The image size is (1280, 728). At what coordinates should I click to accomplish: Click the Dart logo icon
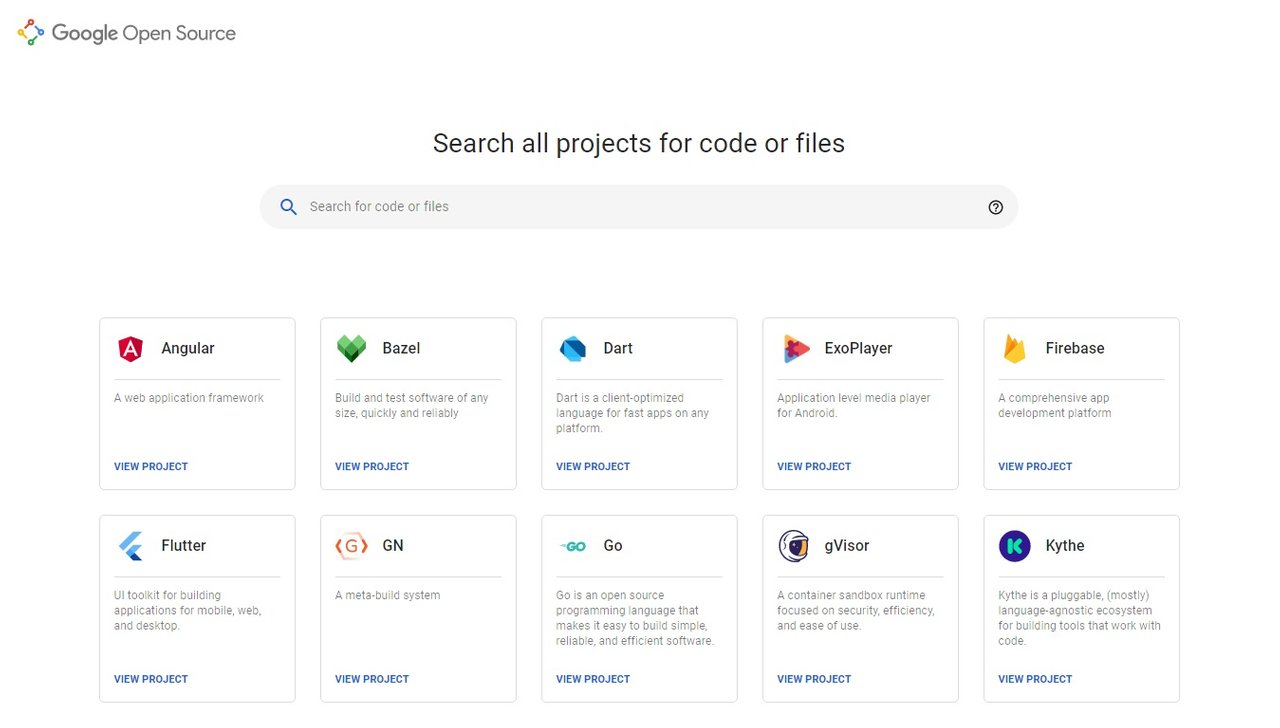click(x=572, y=349)
